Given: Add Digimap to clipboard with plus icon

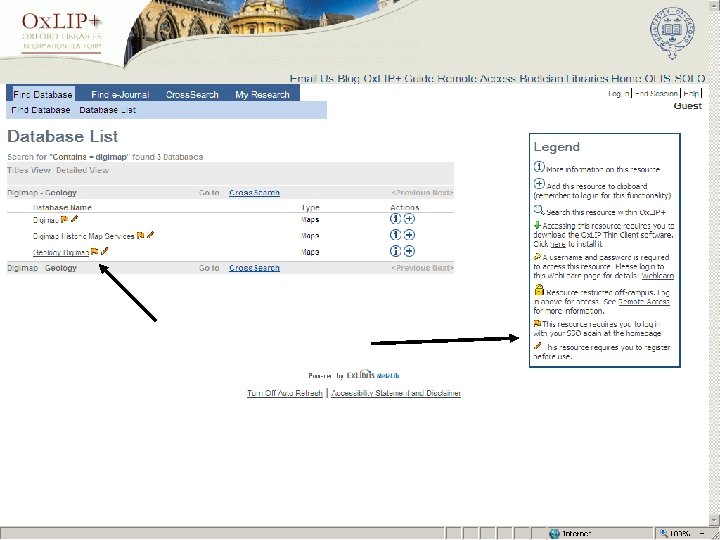Looking at the screenshot, I should [x=409, y=219].
